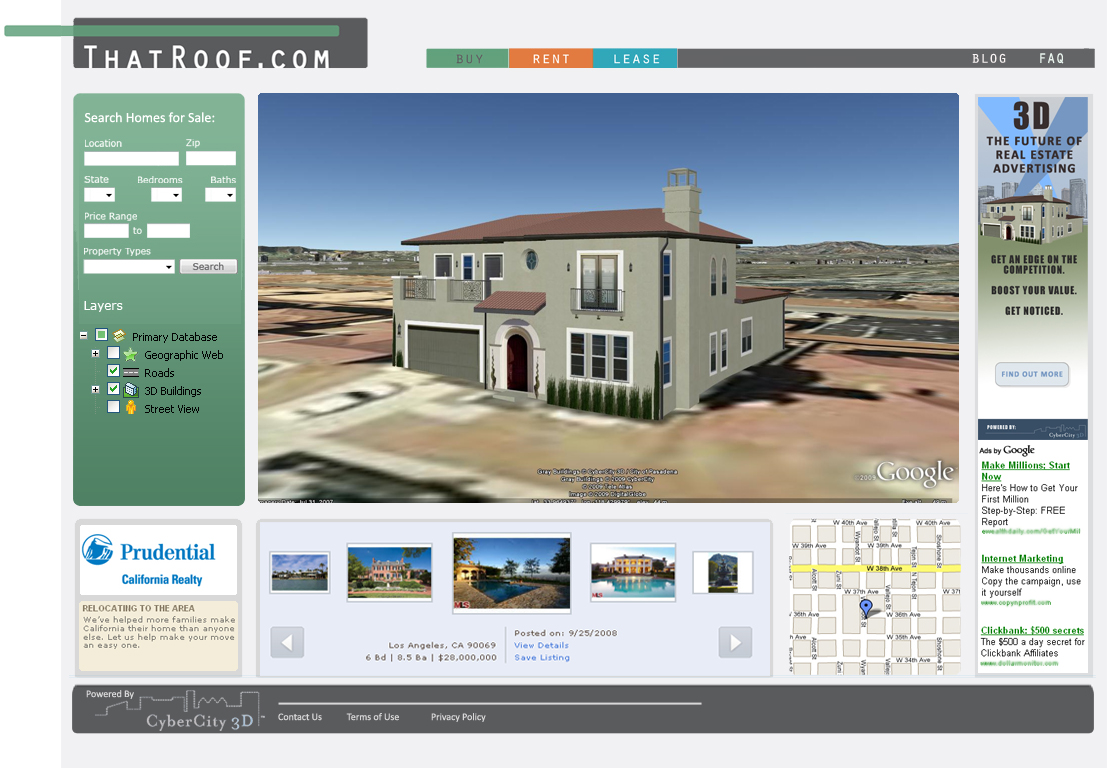The width and height of the screenshot is (1113, 768).
Task: Open the Make Millions: Start Now ad
Action: click(1025, 471)
